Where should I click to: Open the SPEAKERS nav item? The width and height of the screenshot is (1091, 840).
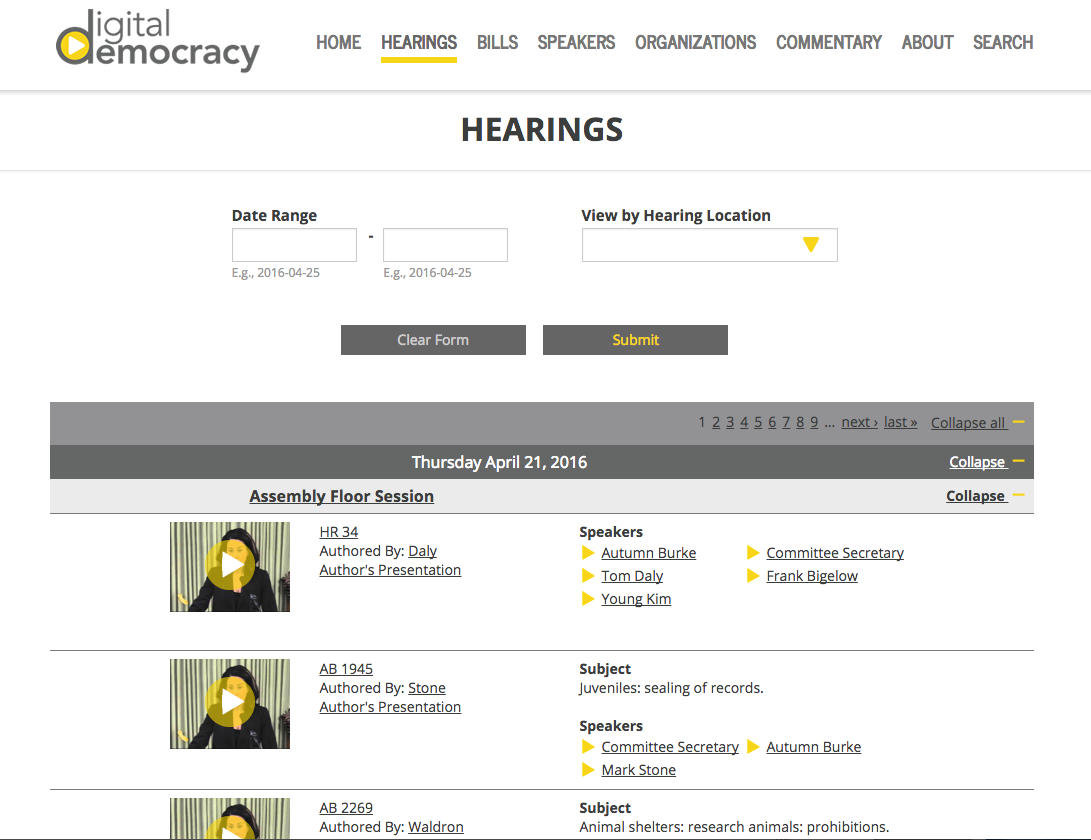[576, 42]
